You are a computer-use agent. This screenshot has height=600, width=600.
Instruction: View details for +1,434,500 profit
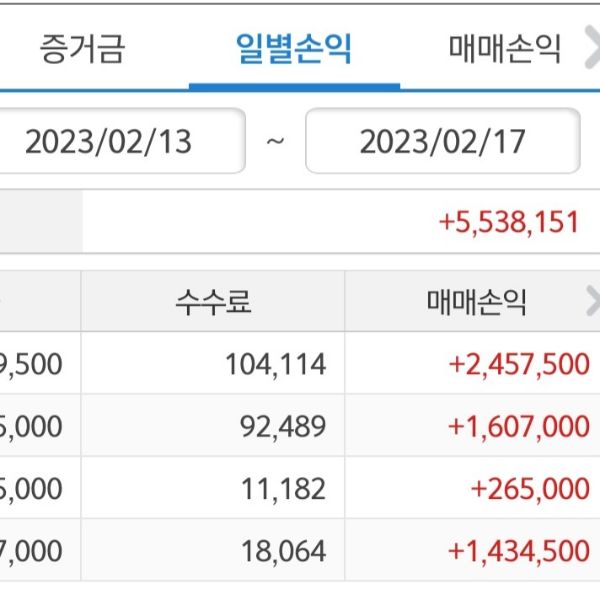(x=519, y=550)
